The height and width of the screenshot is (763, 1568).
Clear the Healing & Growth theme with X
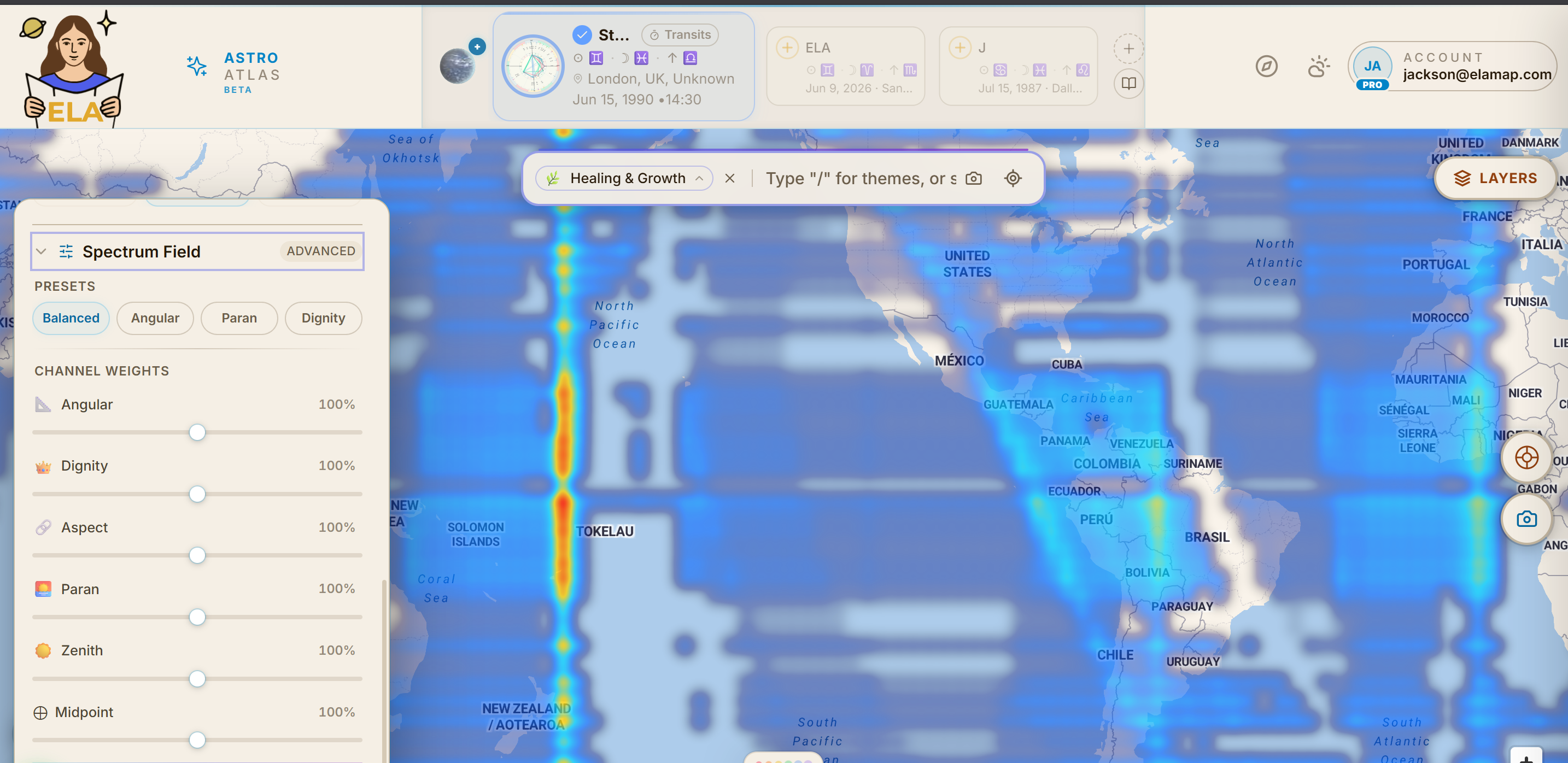point(730,178)
